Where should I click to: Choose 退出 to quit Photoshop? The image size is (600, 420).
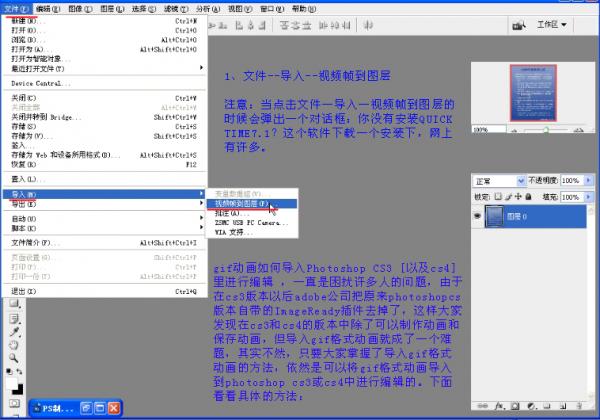(x=105, y=291)
